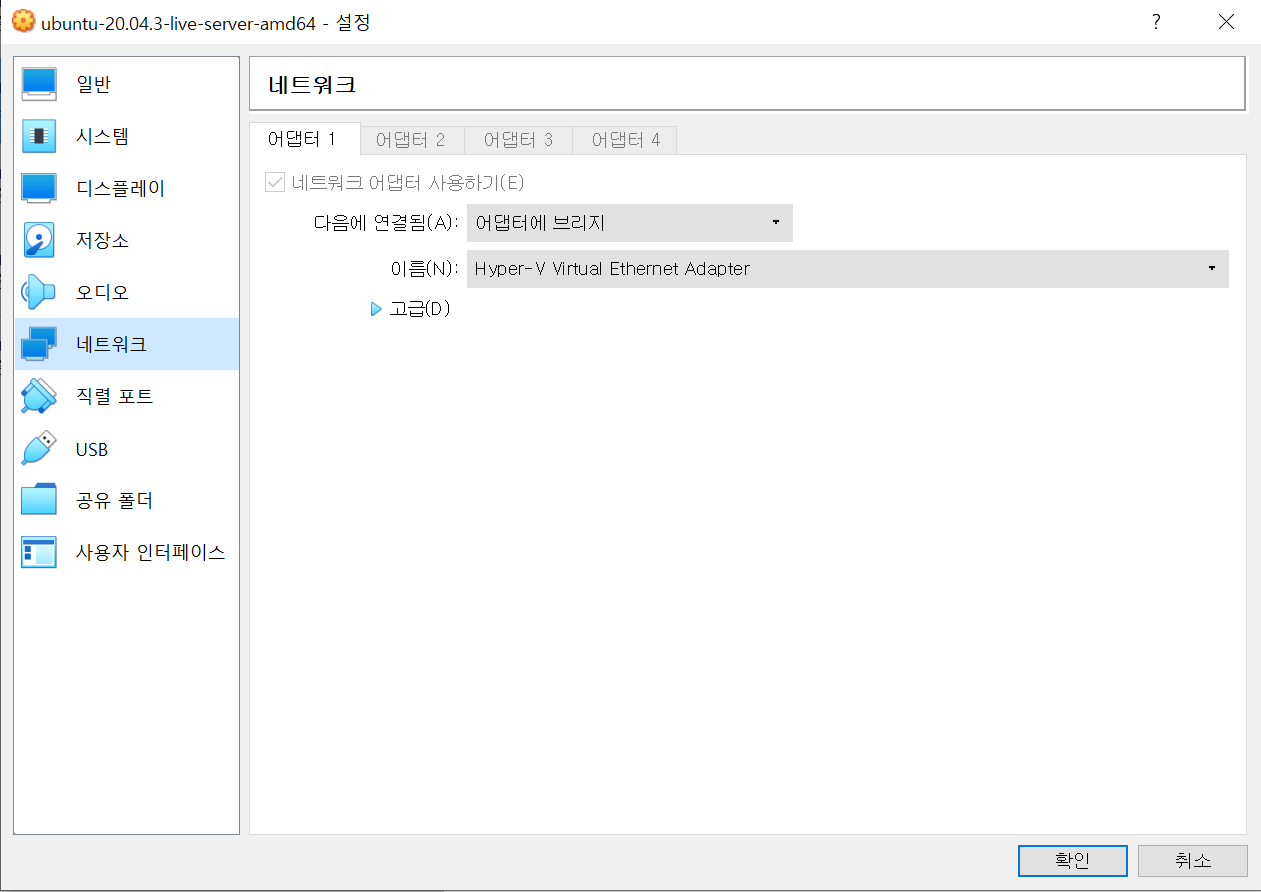Screen dimensions: 1261x892
Task: Switch to the 어댑터 3 tab
Action: click(518, 140)
